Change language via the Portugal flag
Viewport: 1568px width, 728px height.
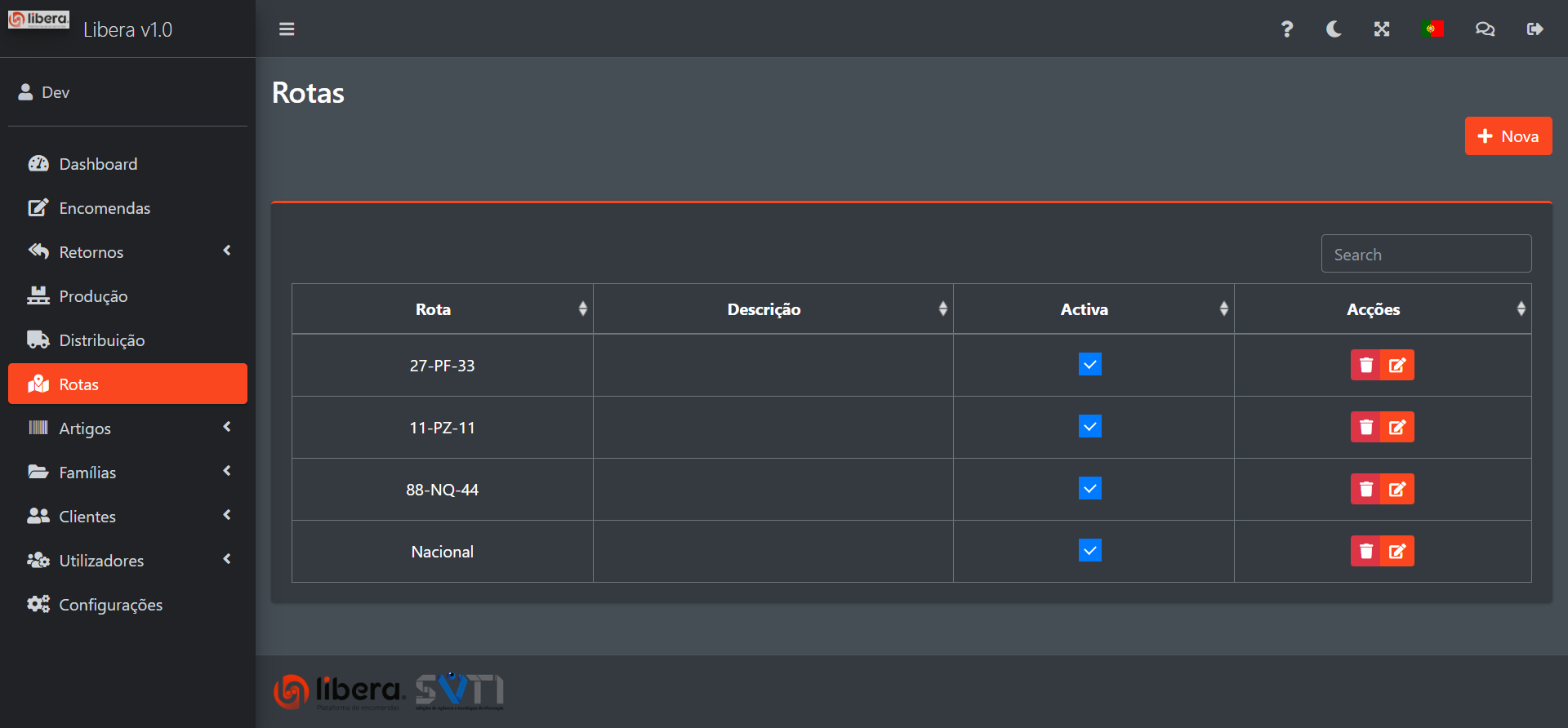click(1432, 29)
